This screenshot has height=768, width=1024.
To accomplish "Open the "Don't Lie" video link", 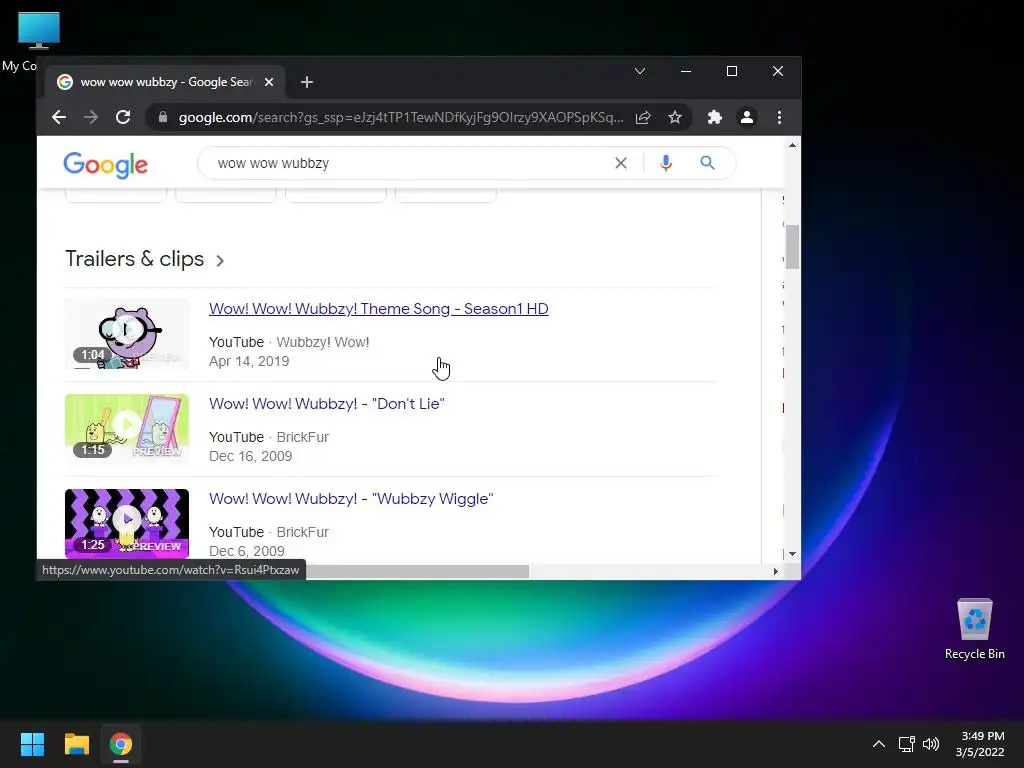I will [x=327, y=404].
